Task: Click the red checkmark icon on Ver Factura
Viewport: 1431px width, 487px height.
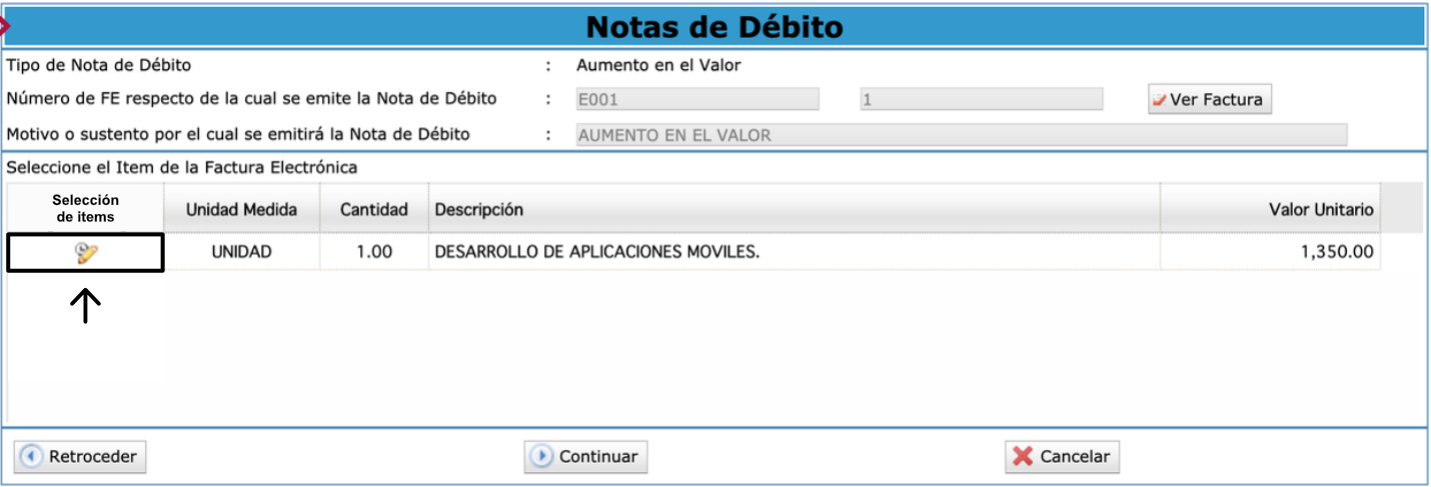Action: point(1159,100)
